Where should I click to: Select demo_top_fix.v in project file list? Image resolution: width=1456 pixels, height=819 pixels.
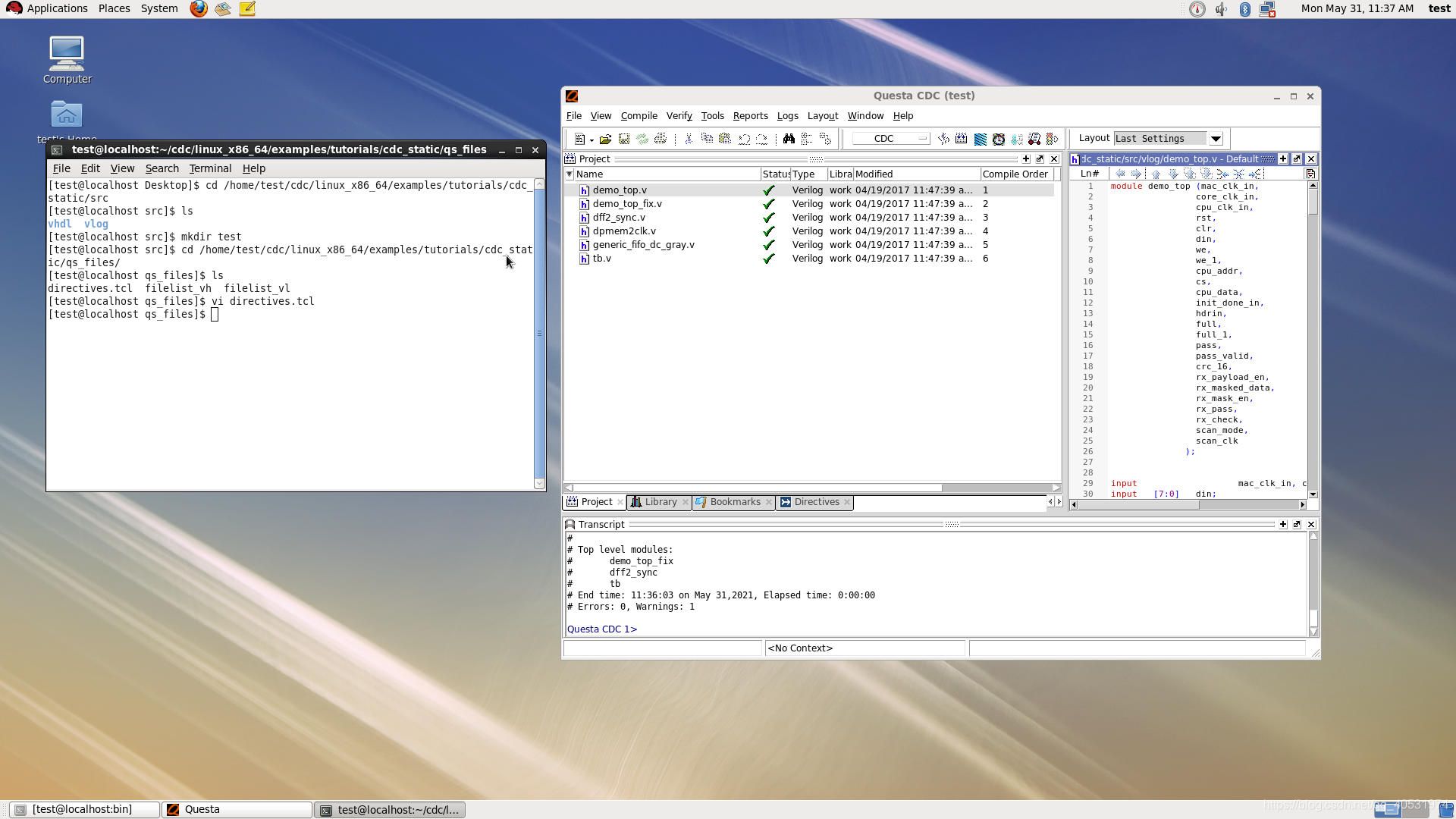coord(626,204)
